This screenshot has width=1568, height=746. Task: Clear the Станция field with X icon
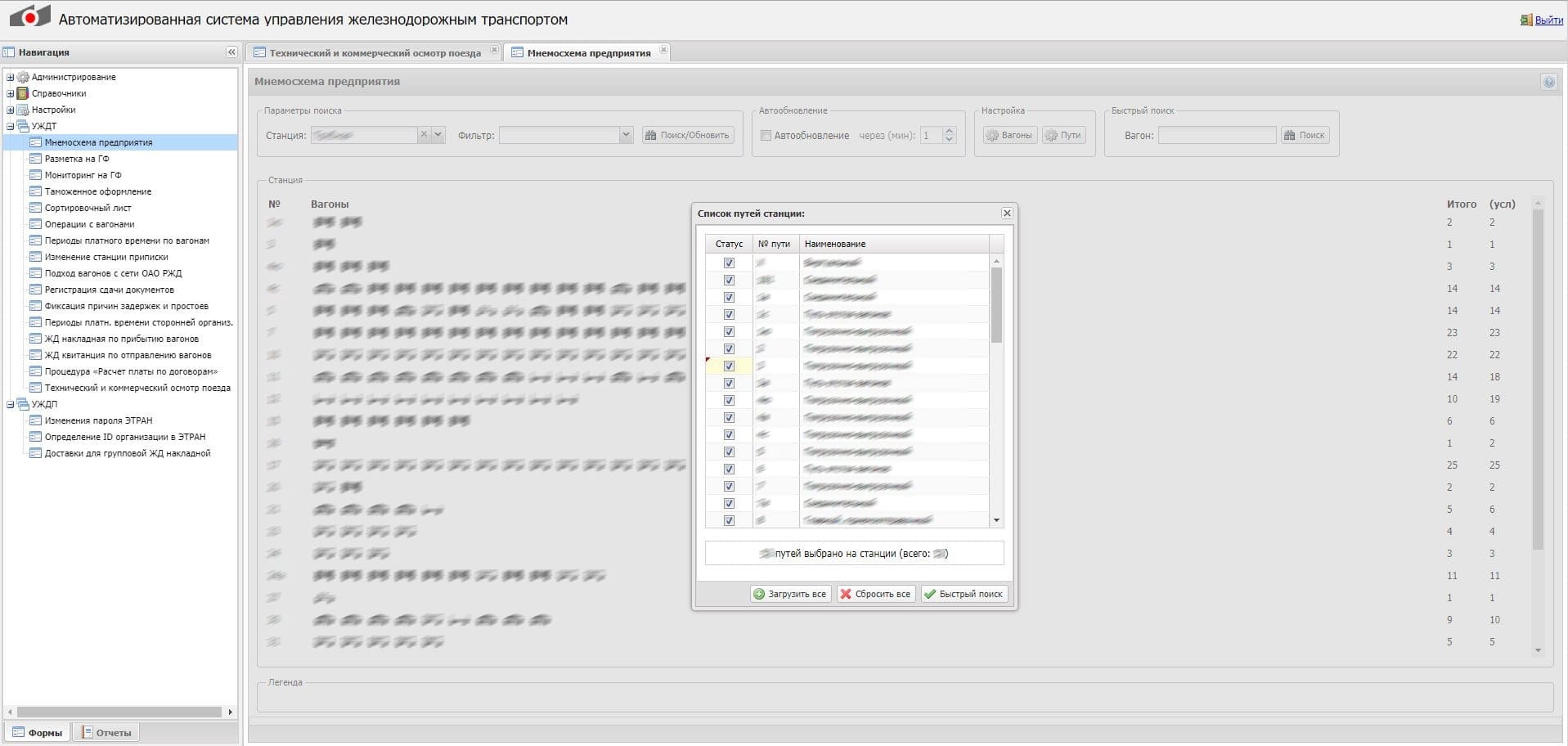click(x=424, y=135)
